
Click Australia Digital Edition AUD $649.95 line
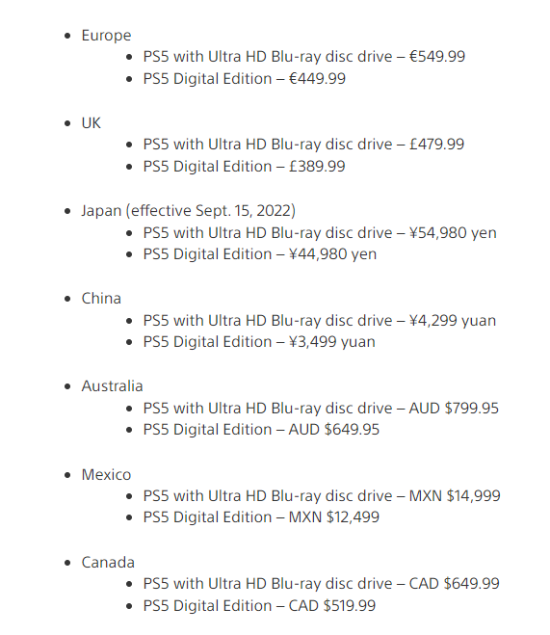tap(261, 429)
